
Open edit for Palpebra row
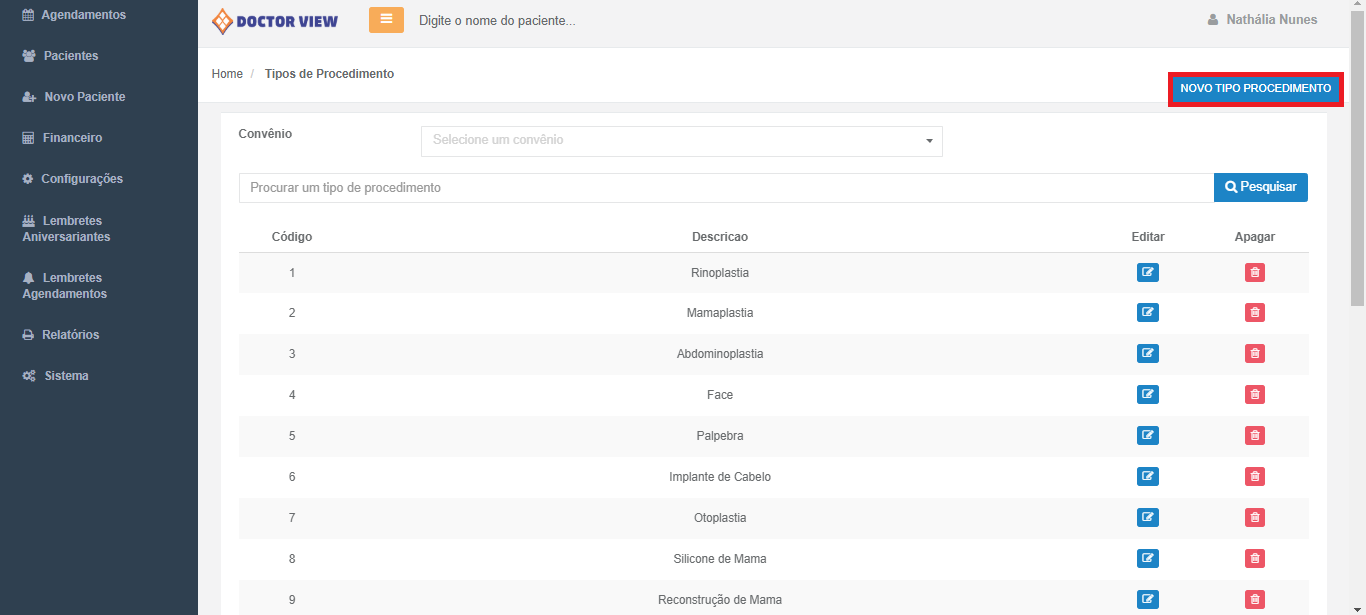click(x=1147, y=436)
